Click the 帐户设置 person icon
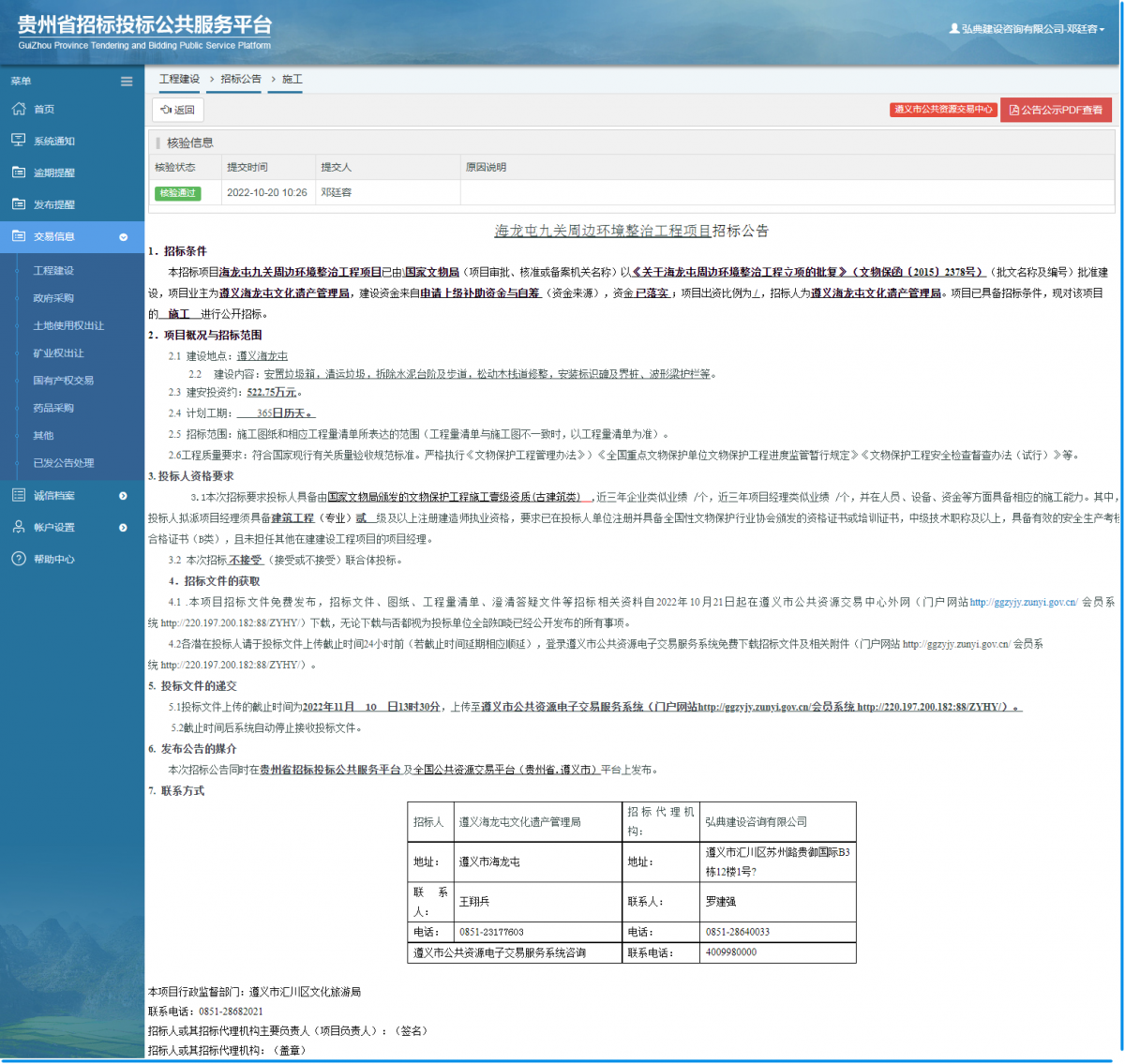 click(x=19, y=527)
